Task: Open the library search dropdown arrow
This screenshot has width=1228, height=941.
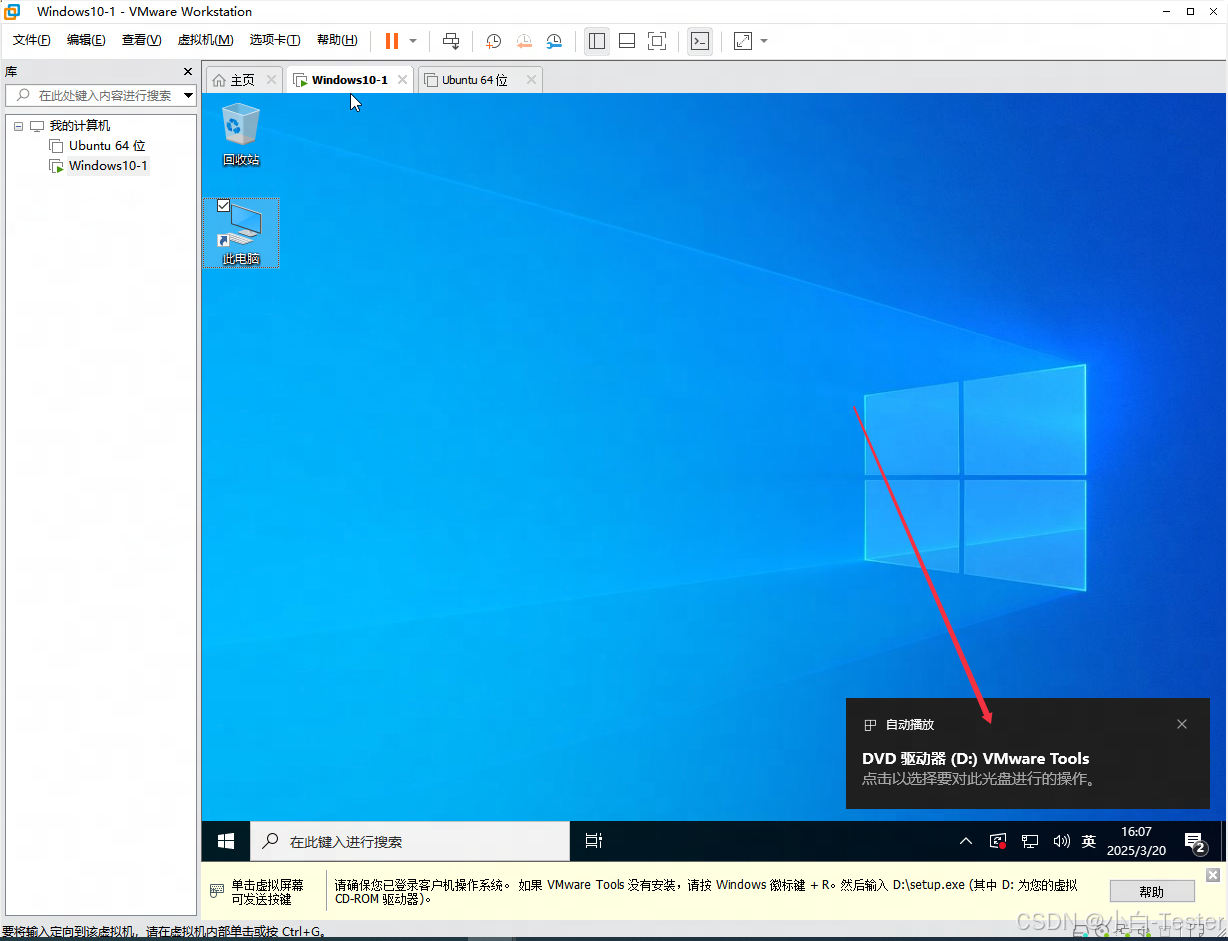Action: [189, 95]
